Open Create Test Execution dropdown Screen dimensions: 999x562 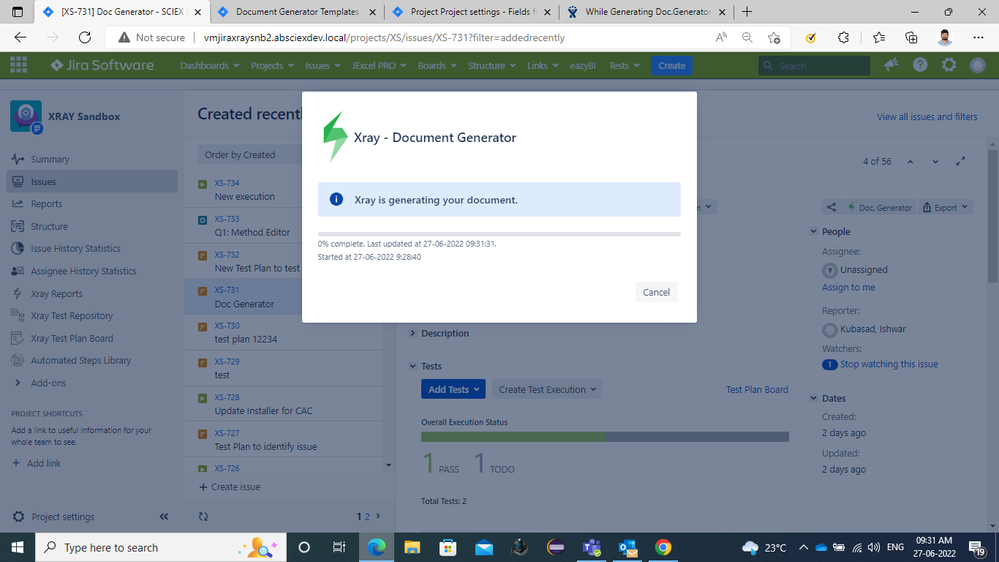(547, 389)
